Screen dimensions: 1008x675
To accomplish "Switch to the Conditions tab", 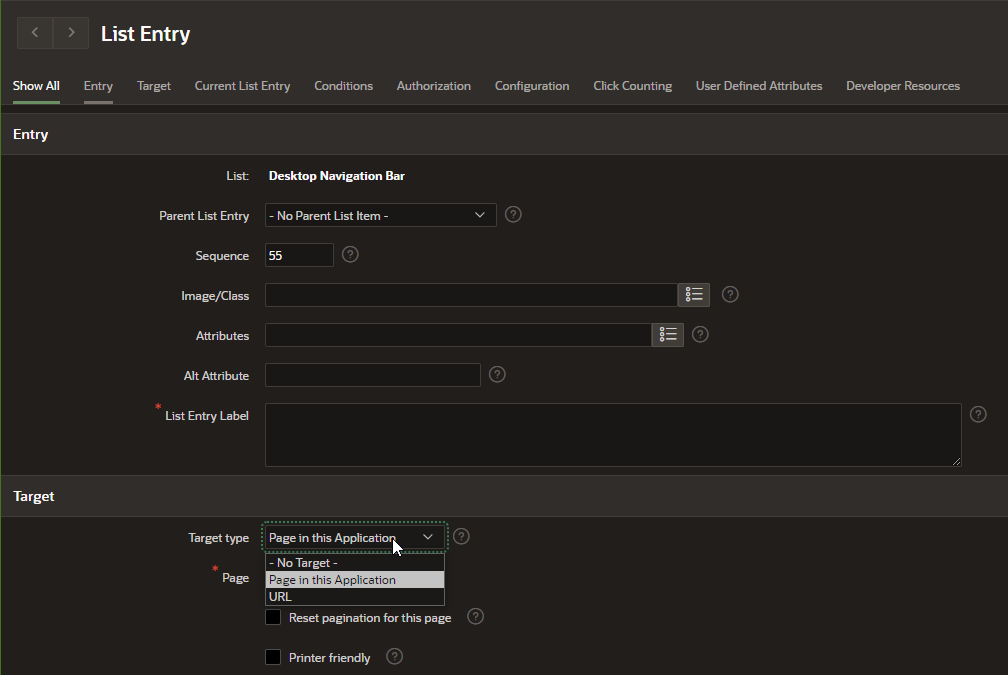I will [343, 86].
